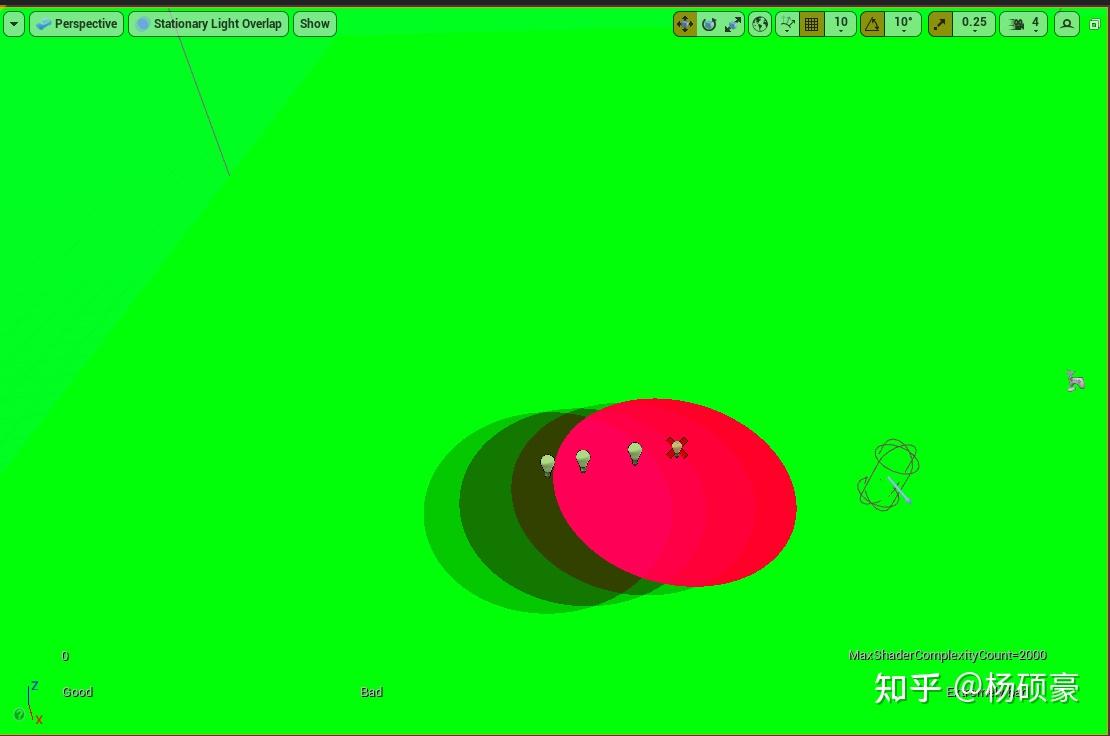Select the scale transform tool

(733, 24)
